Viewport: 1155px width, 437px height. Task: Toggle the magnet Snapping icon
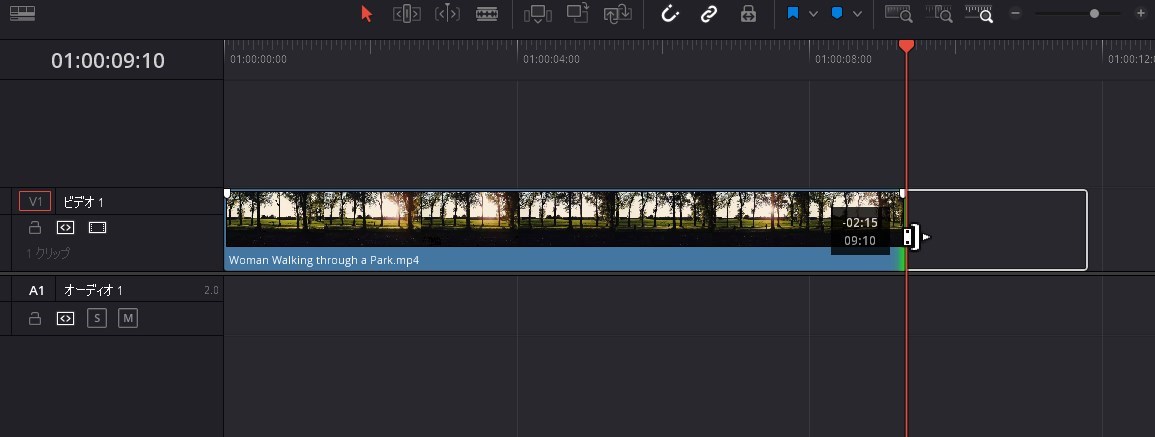tap(669, 13)
